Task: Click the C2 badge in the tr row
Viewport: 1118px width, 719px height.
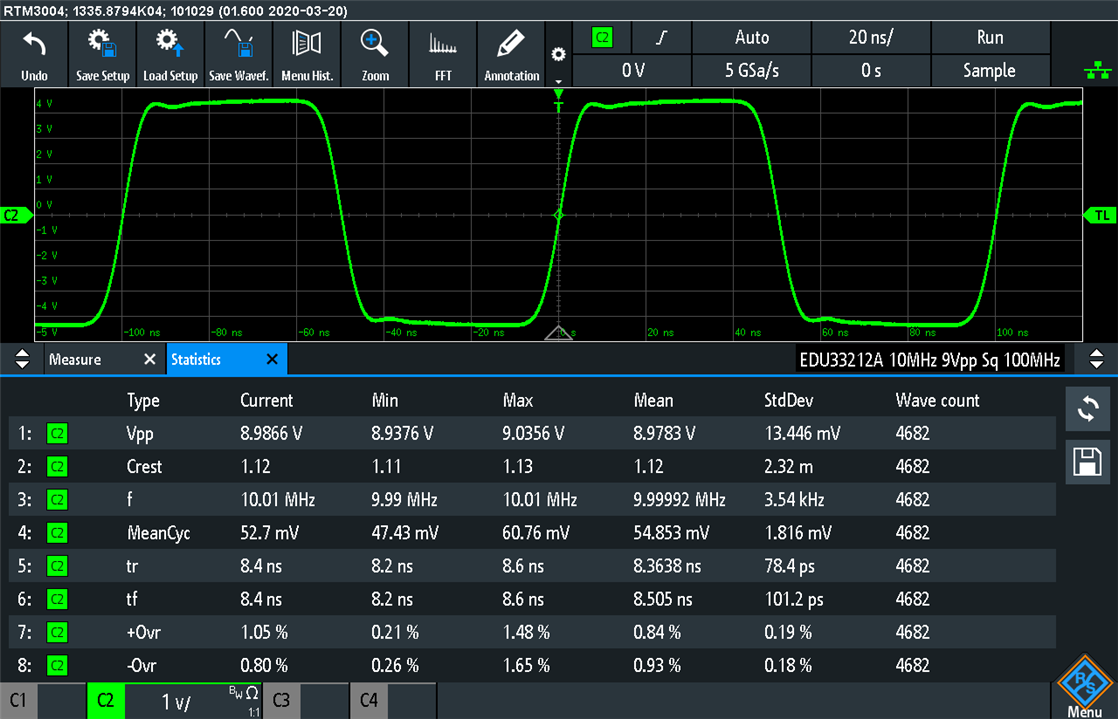Action: coord(57,566)
